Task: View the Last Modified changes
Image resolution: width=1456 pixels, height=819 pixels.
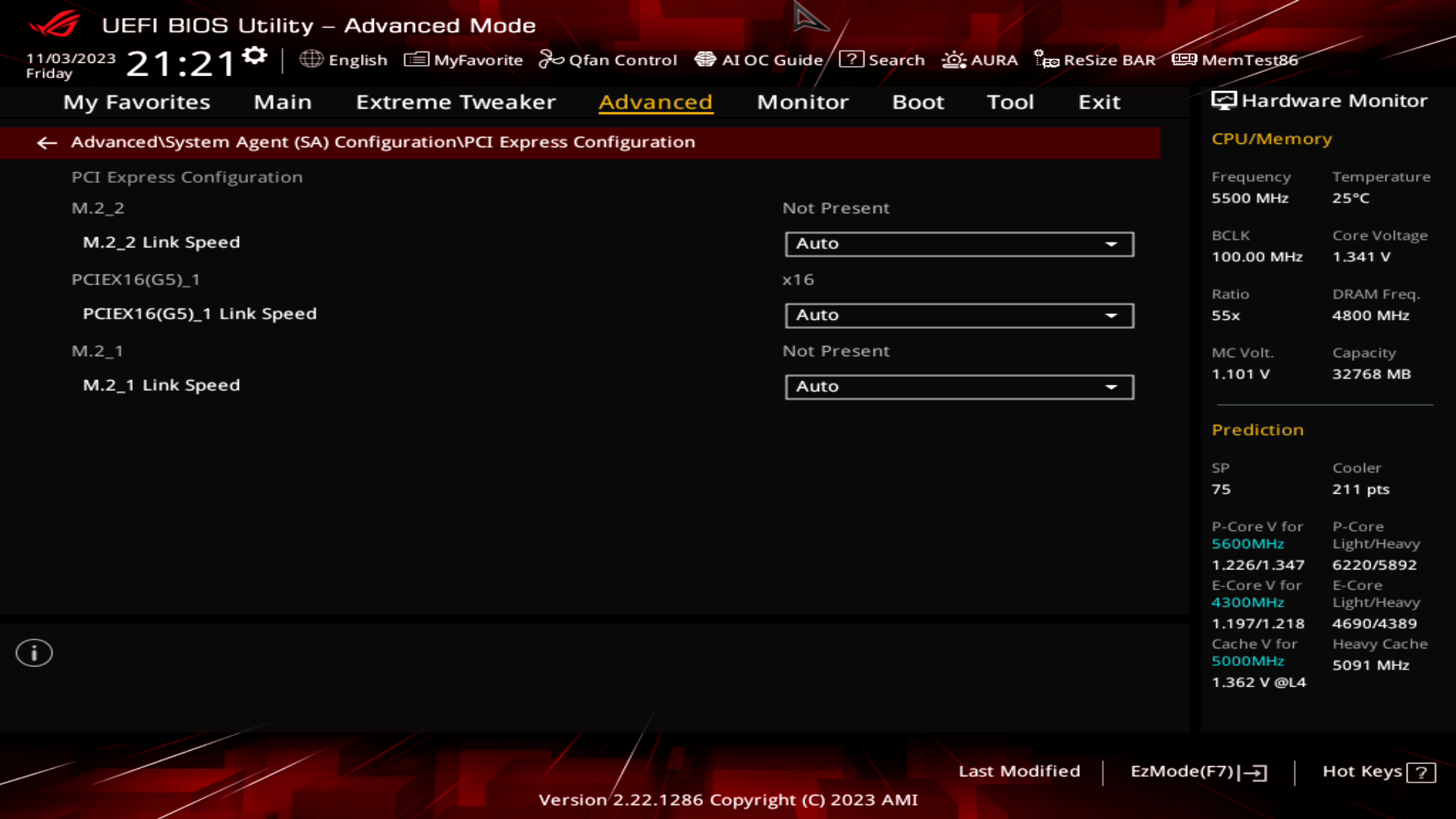Action: click(x=1020, y=771)
